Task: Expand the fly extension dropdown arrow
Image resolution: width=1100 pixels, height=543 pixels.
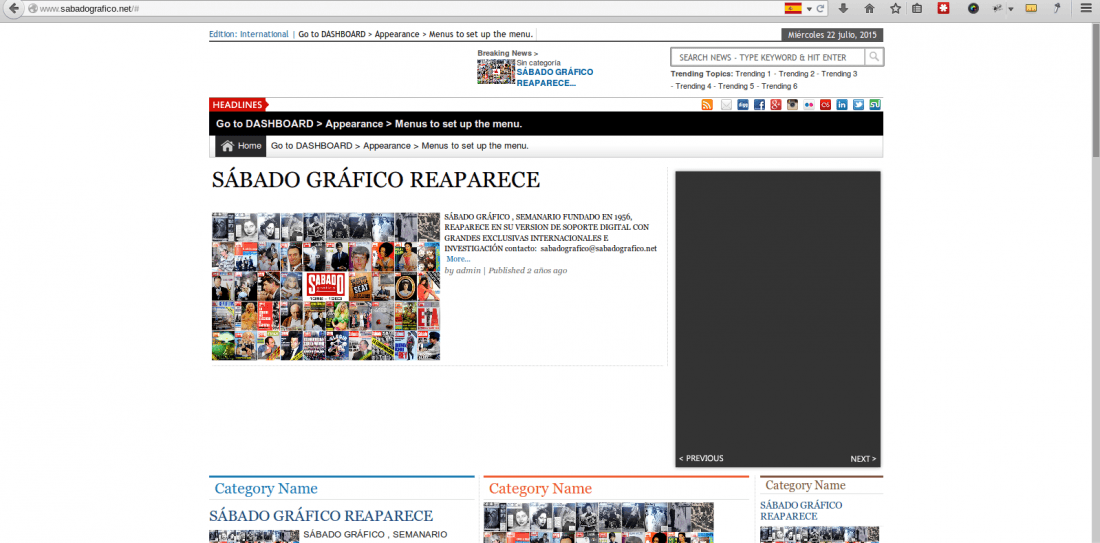Action: [x=1011, y=9]
